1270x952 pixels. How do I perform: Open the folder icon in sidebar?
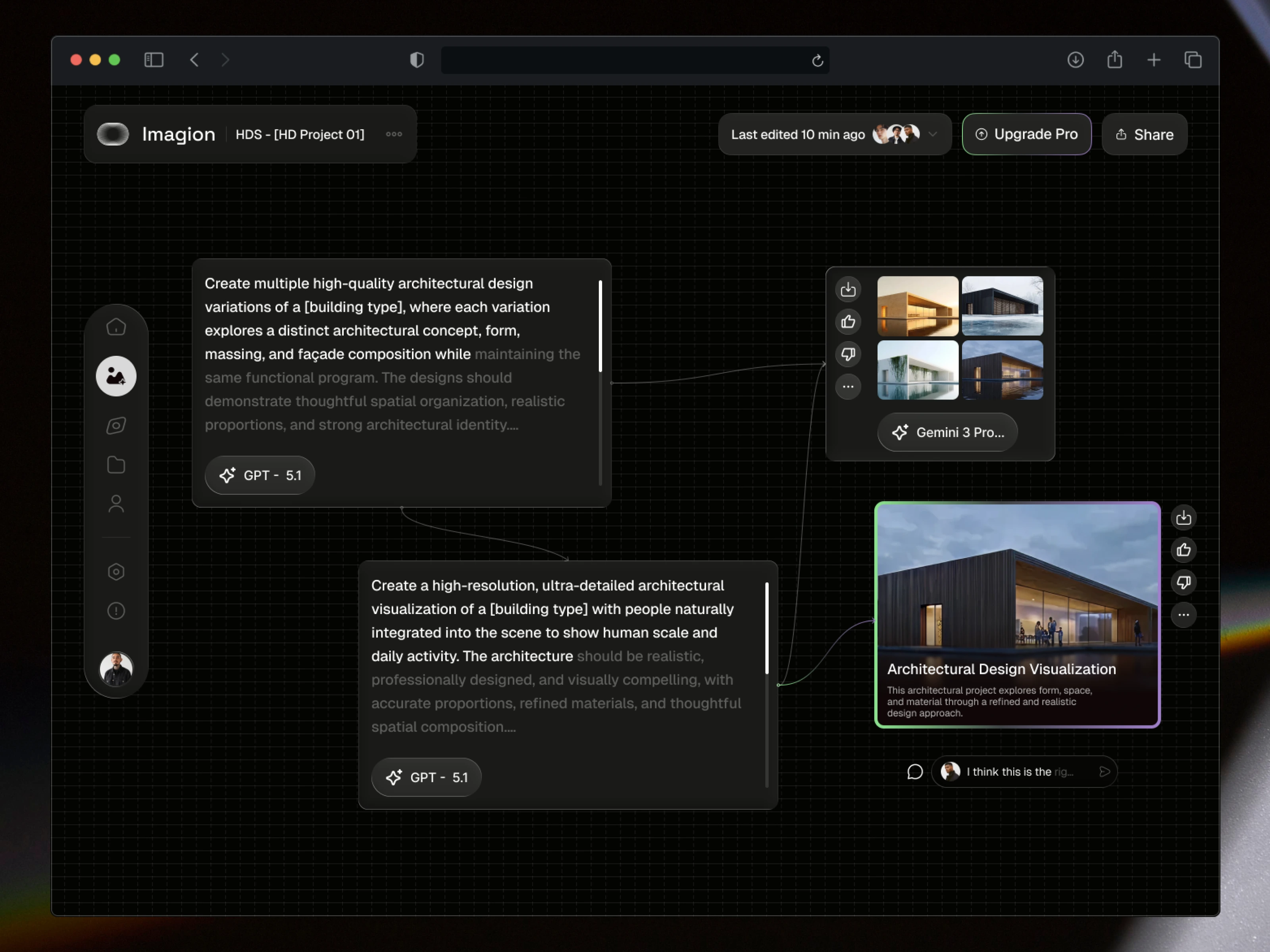(x=116, y=465)
